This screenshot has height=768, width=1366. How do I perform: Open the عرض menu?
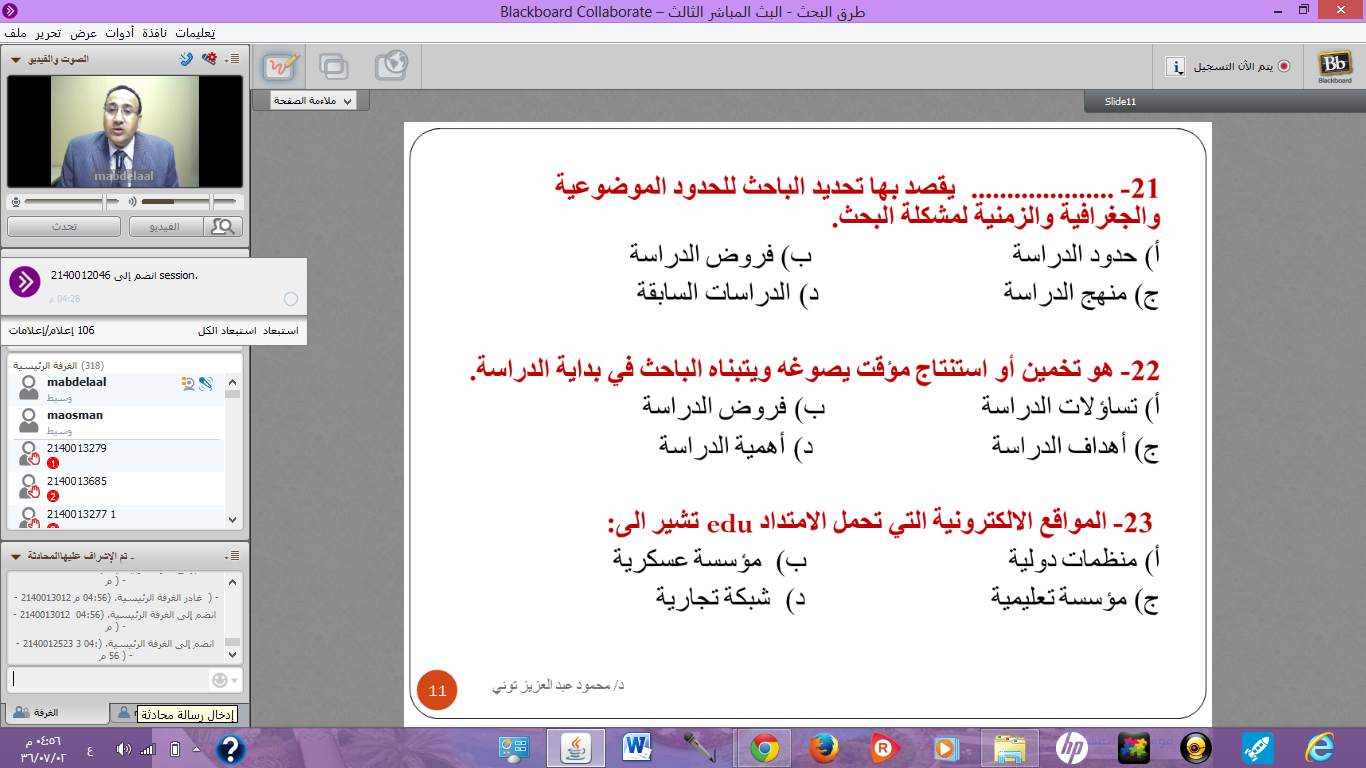(84, 32)
